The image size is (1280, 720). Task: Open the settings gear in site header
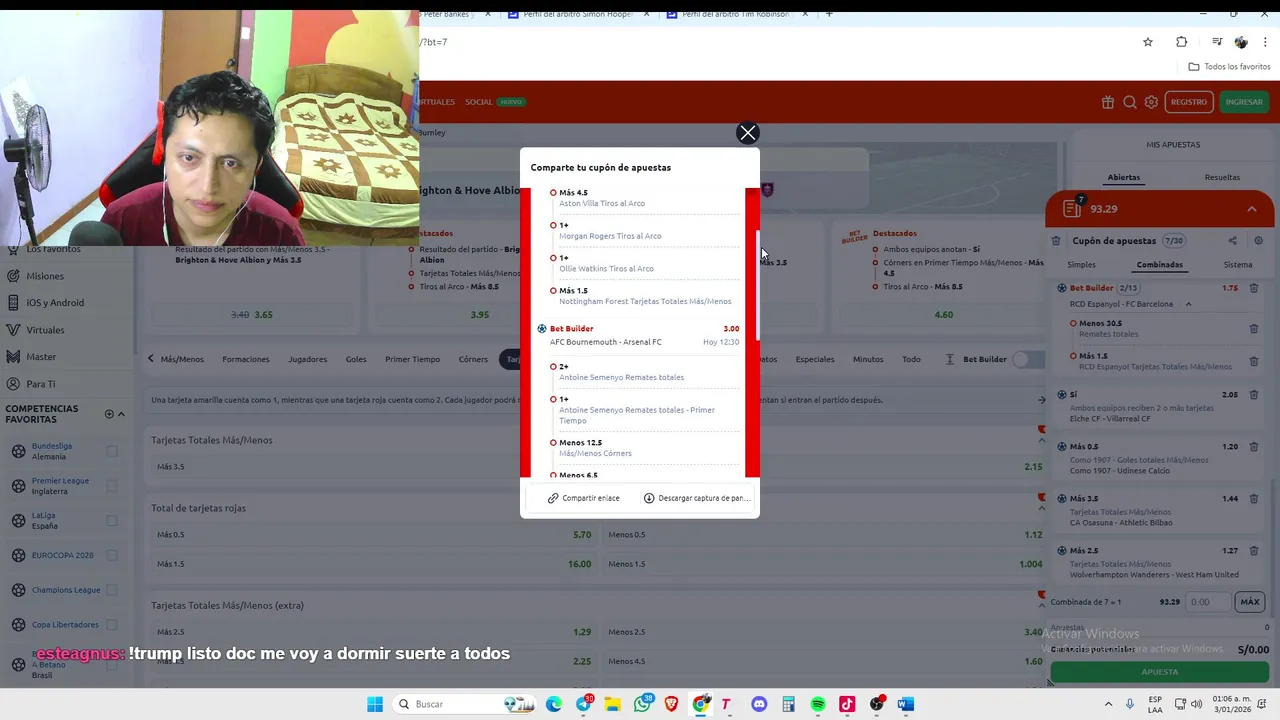[1151, 102]
